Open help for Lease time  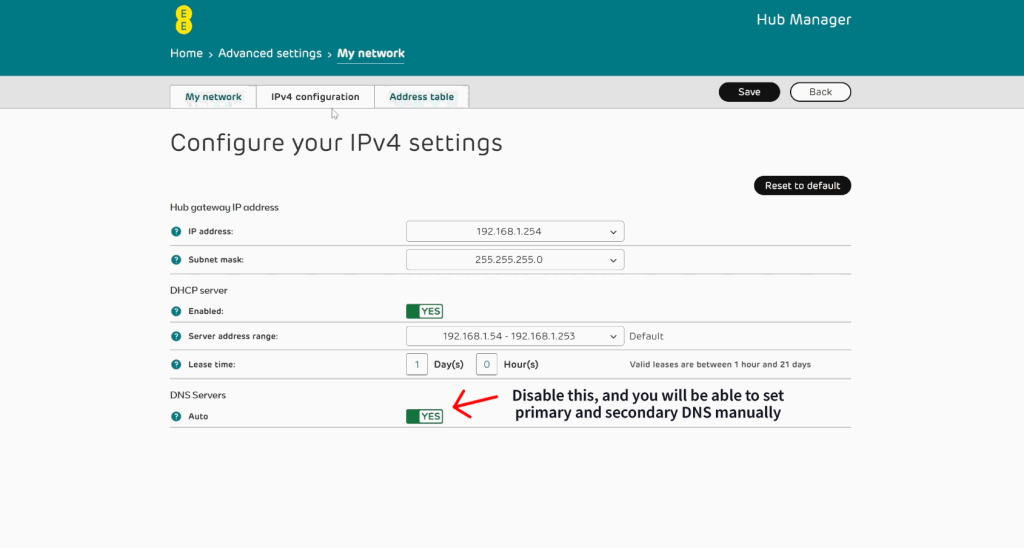176,364
